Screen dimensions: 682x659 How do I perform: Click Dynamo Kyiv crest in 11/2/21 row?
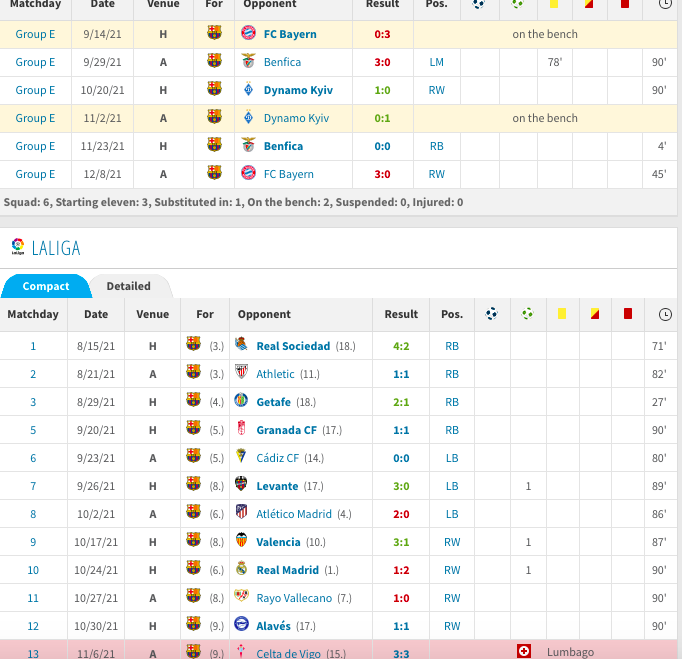[x=248, y=117]
